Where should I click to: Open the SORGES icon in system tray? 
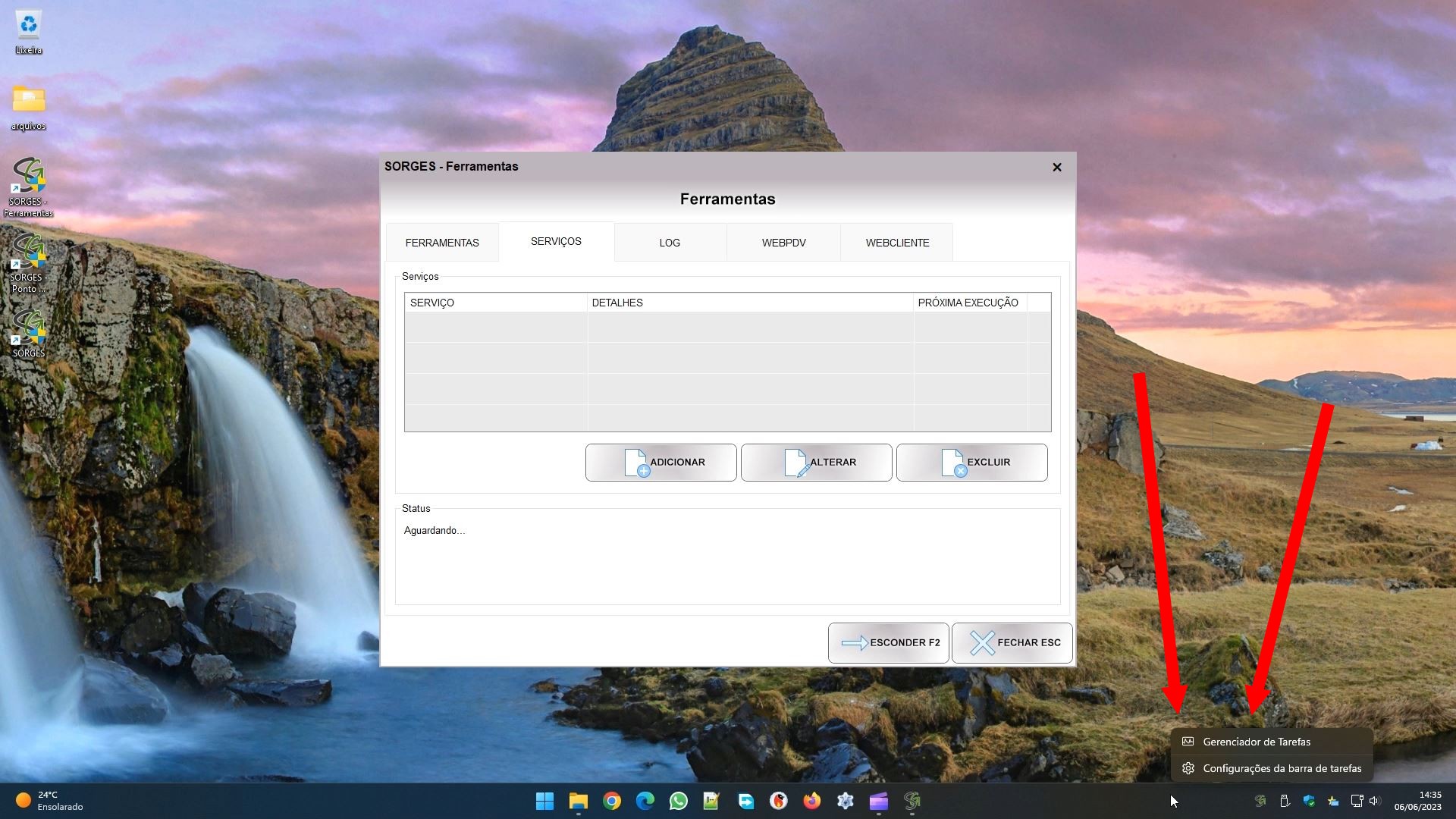pyautogui.click(x=1260, y=801)
